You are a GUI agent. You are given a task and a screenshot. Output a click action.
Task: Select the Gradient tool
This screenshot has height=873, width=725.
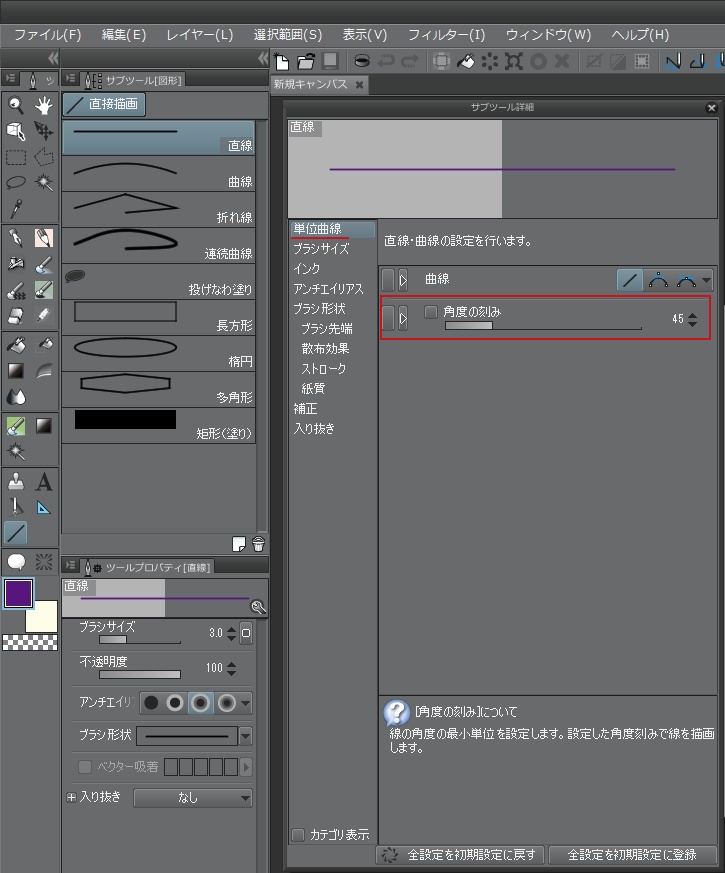[16, 371]
